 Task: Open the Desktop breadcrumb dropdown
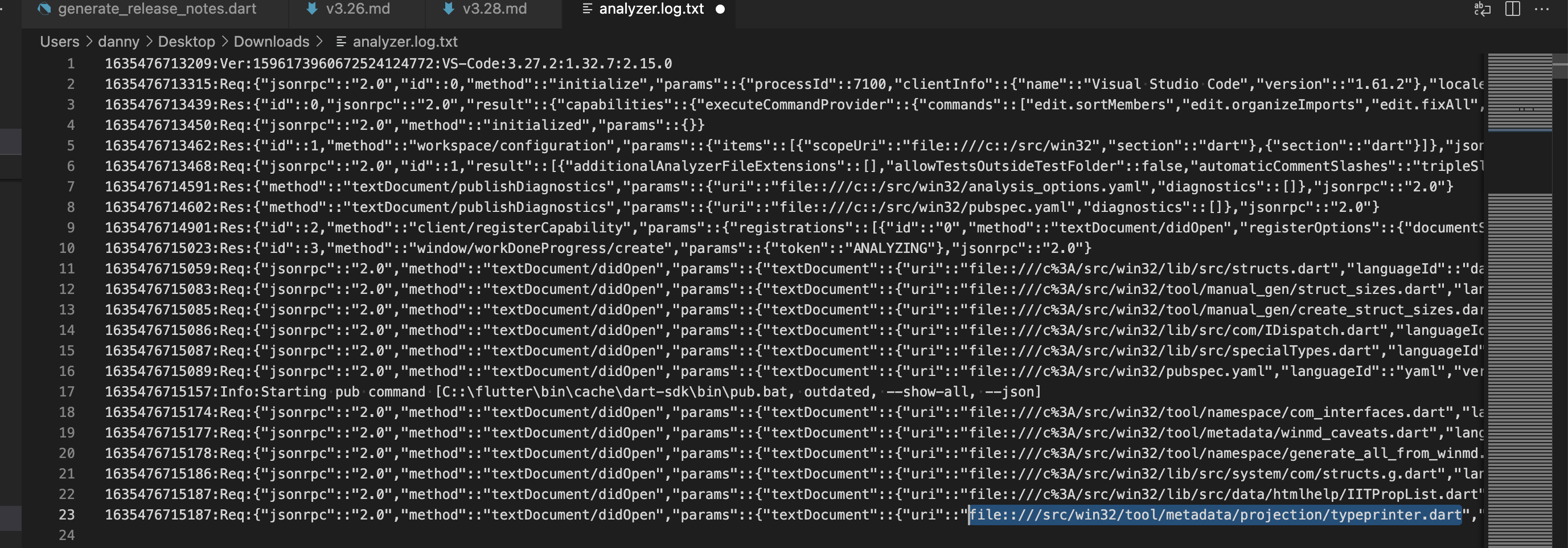tap(186, 42)
